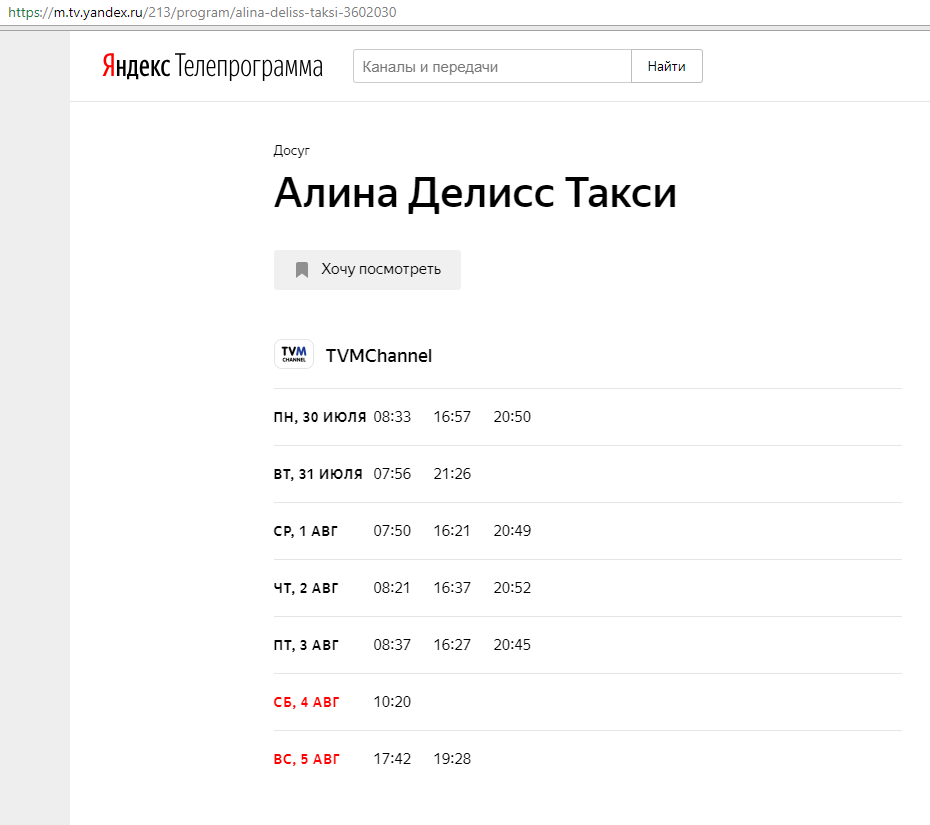Select ВТ, 31 июля date label
This screenshot has height=825, width=930.
[318, 474]
